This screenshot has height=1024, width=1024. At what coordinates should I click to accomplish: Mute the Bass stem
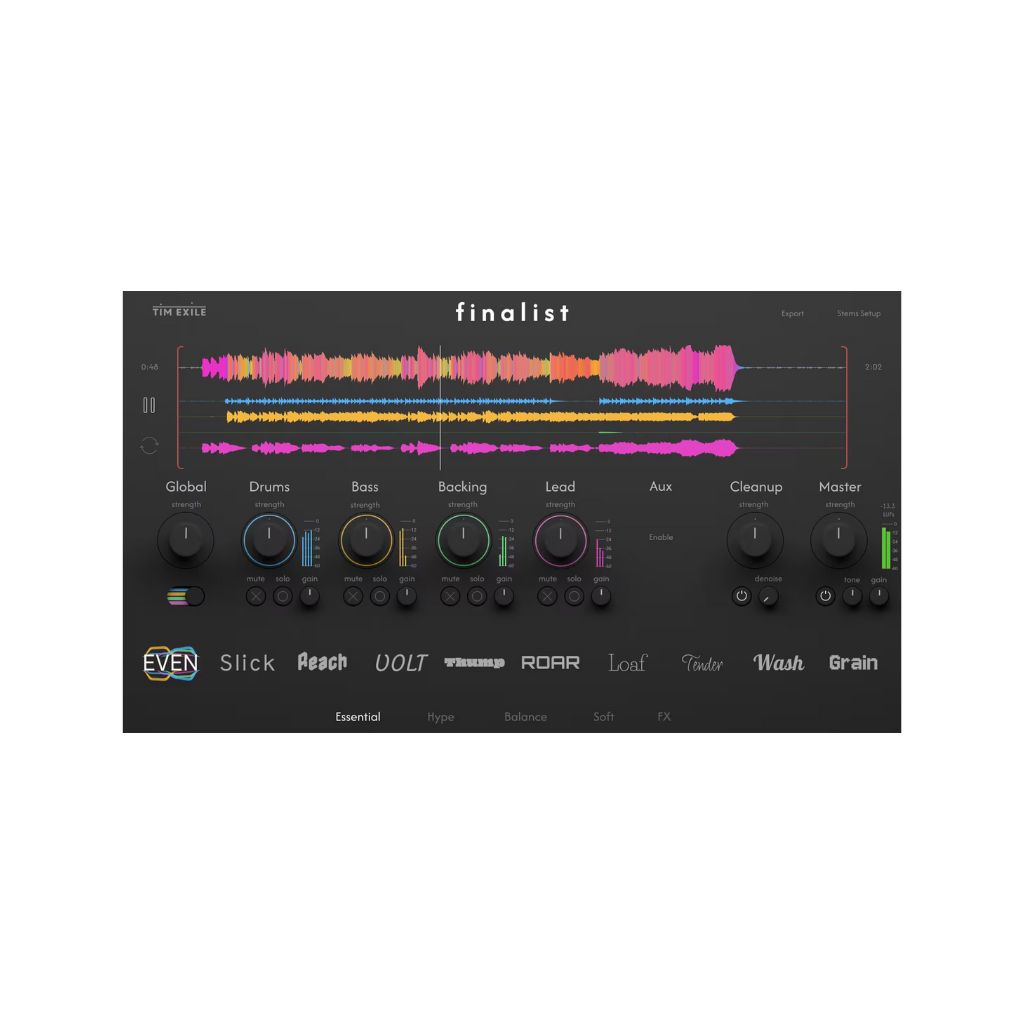353,596
